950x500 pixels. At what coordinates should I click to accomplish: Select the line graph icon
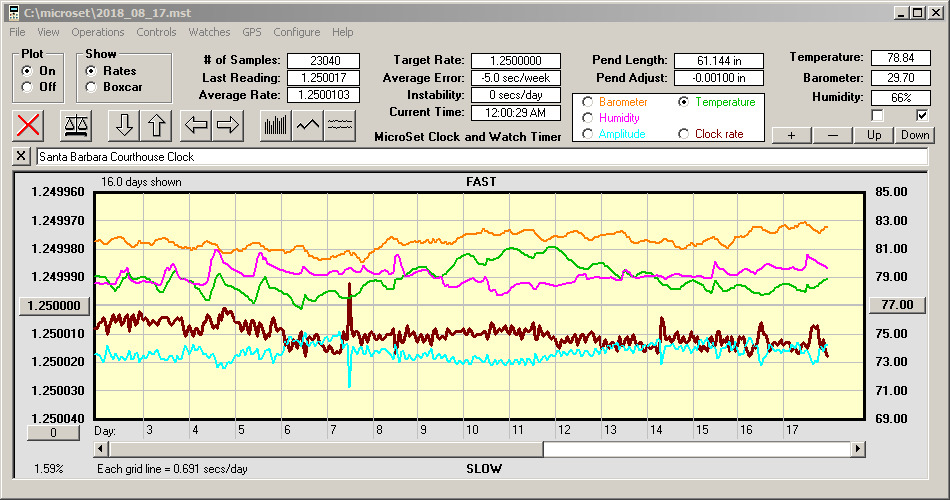click(308, 125)
